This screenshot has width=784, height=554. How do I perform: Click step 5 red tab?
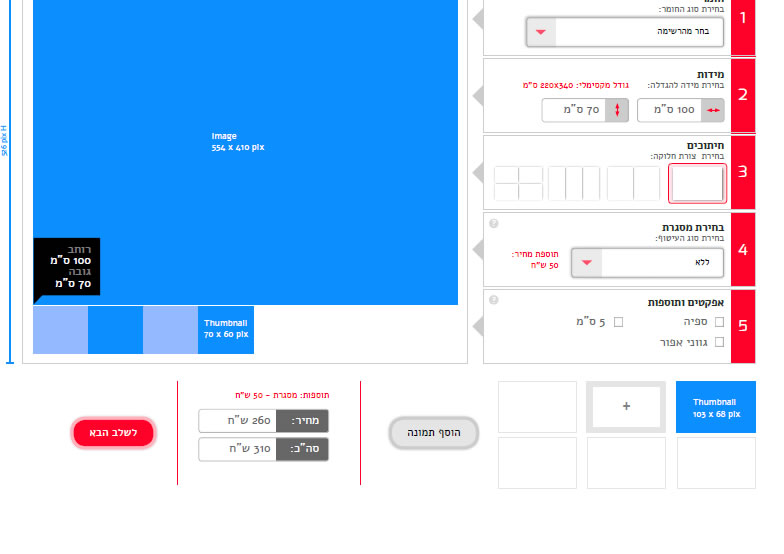coord(743,326)
